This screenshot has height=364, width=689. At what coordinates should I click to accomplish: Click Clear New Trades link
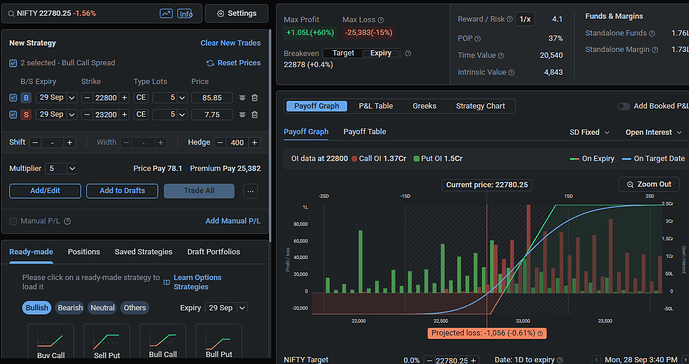230,43
